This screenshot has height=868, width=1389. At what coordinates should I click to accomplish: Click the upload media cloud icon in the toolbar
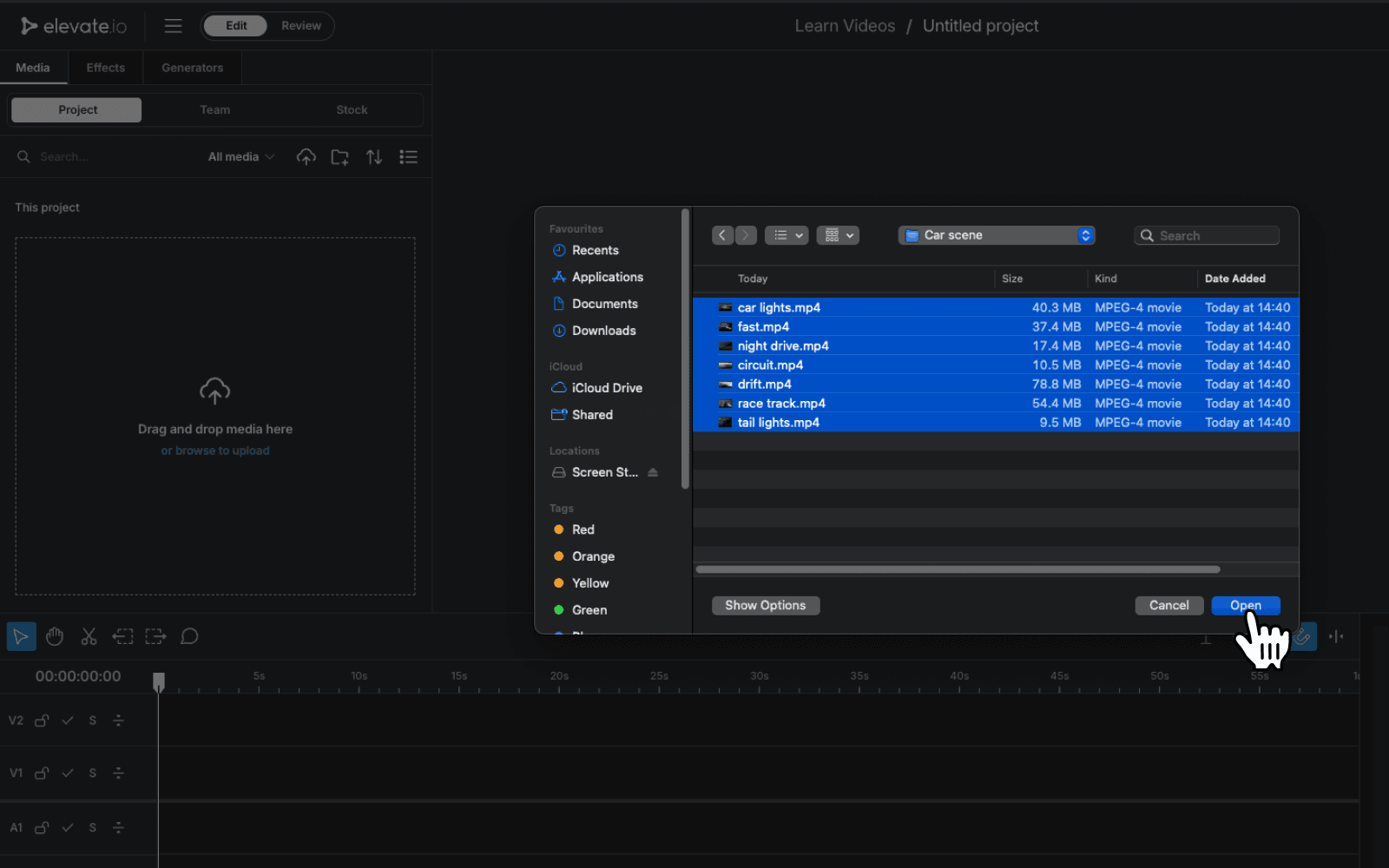coord(306,157)
